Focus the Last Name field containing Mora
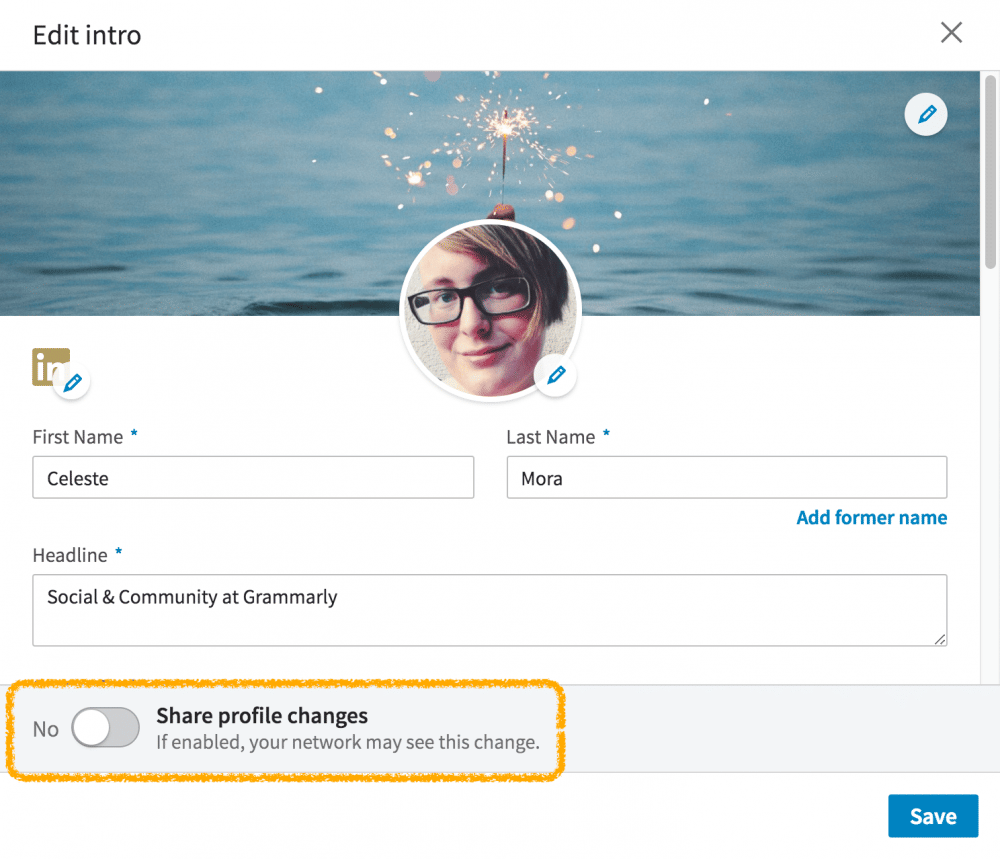Viewport: 1000px width, 859px height. pos(726,478)
